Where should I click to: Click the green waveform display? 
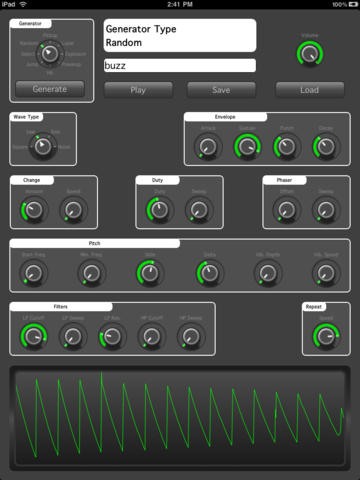coord(180,418)
